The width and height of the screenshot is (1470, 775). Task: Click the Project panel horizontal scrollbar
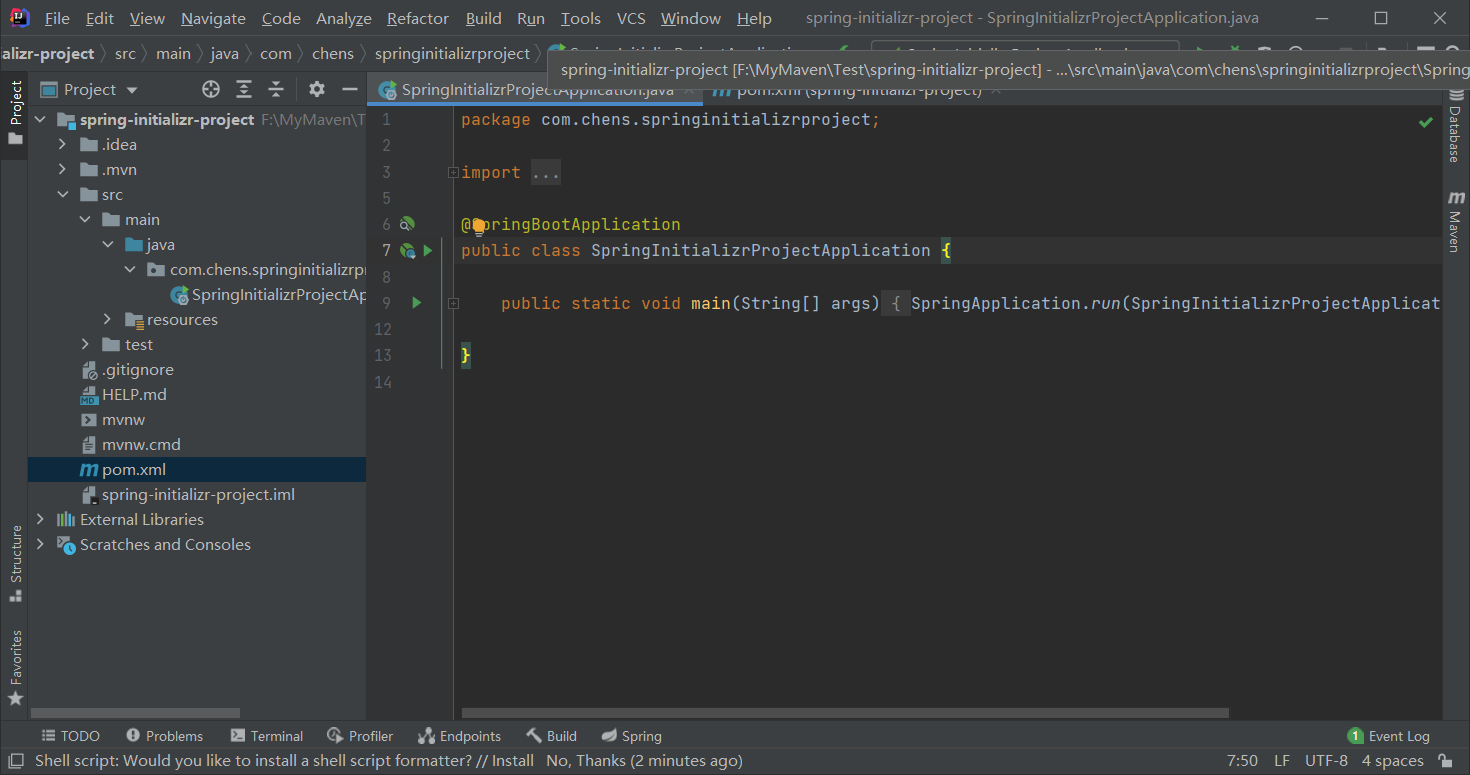pyautogui.click(x=135, y=713)
